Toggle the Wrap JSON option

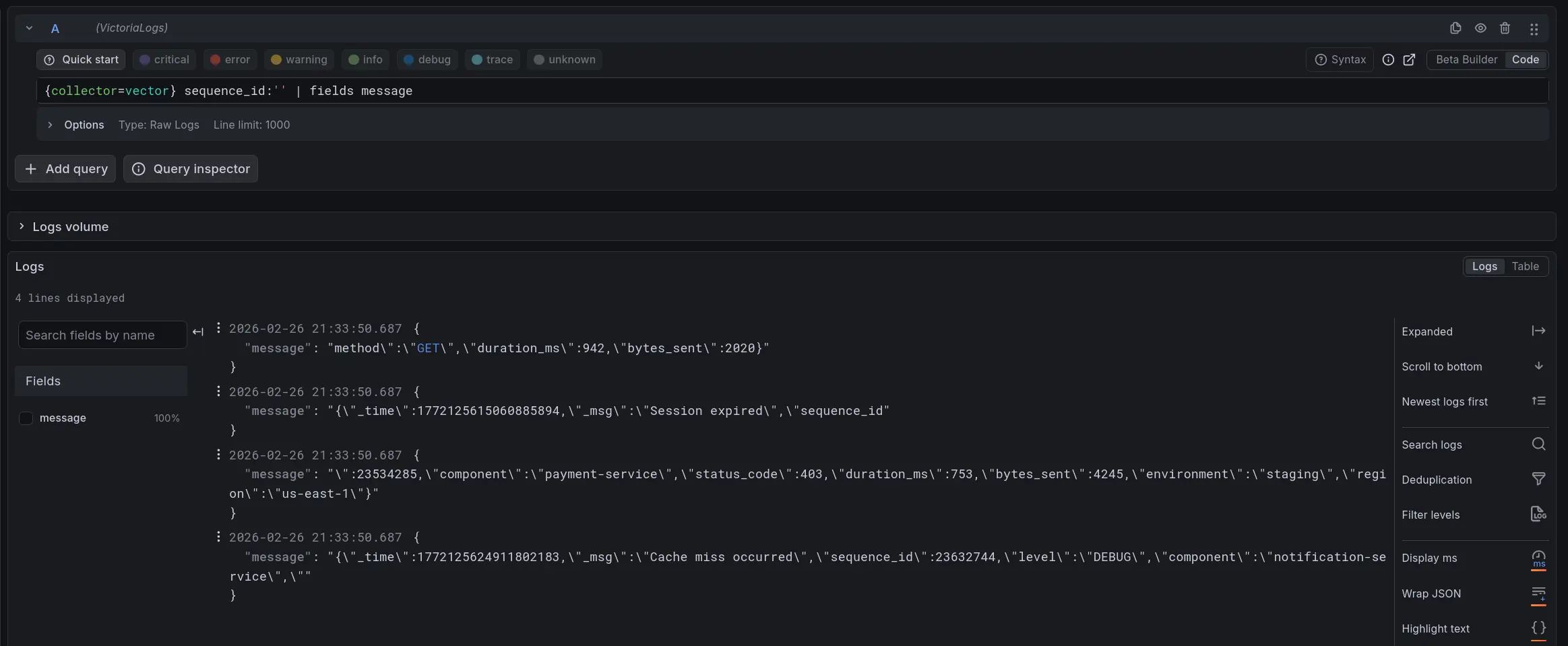(1538, 593)
